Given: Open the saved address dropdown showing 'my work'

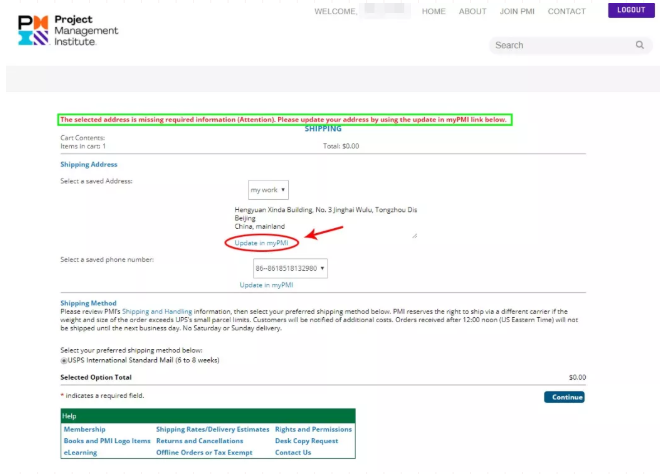Looking at the screenshot, I should point(269,190).
